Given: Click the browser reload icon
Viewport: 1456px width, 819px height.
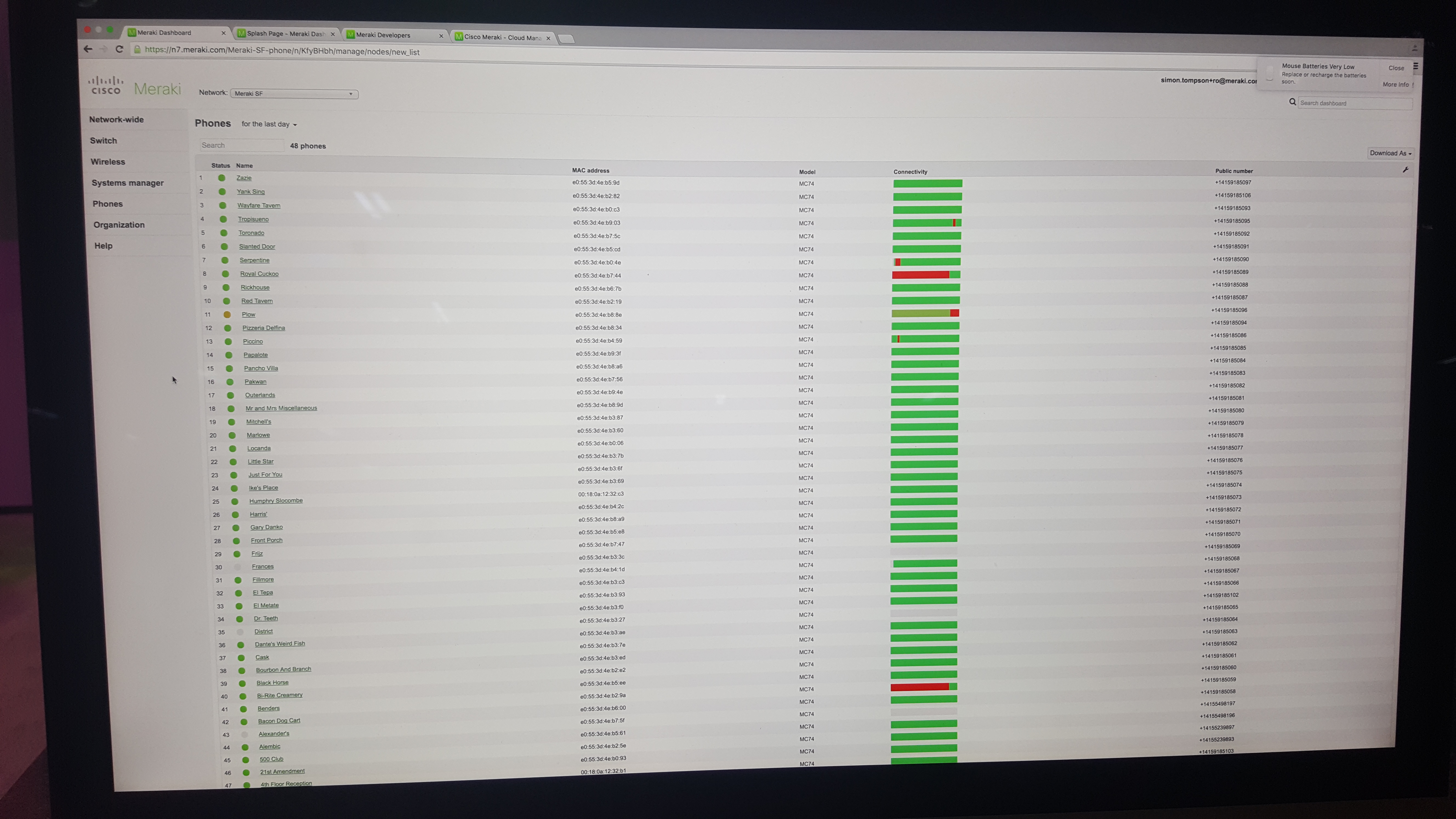Looking at the screenshot, I should (119, 49).
